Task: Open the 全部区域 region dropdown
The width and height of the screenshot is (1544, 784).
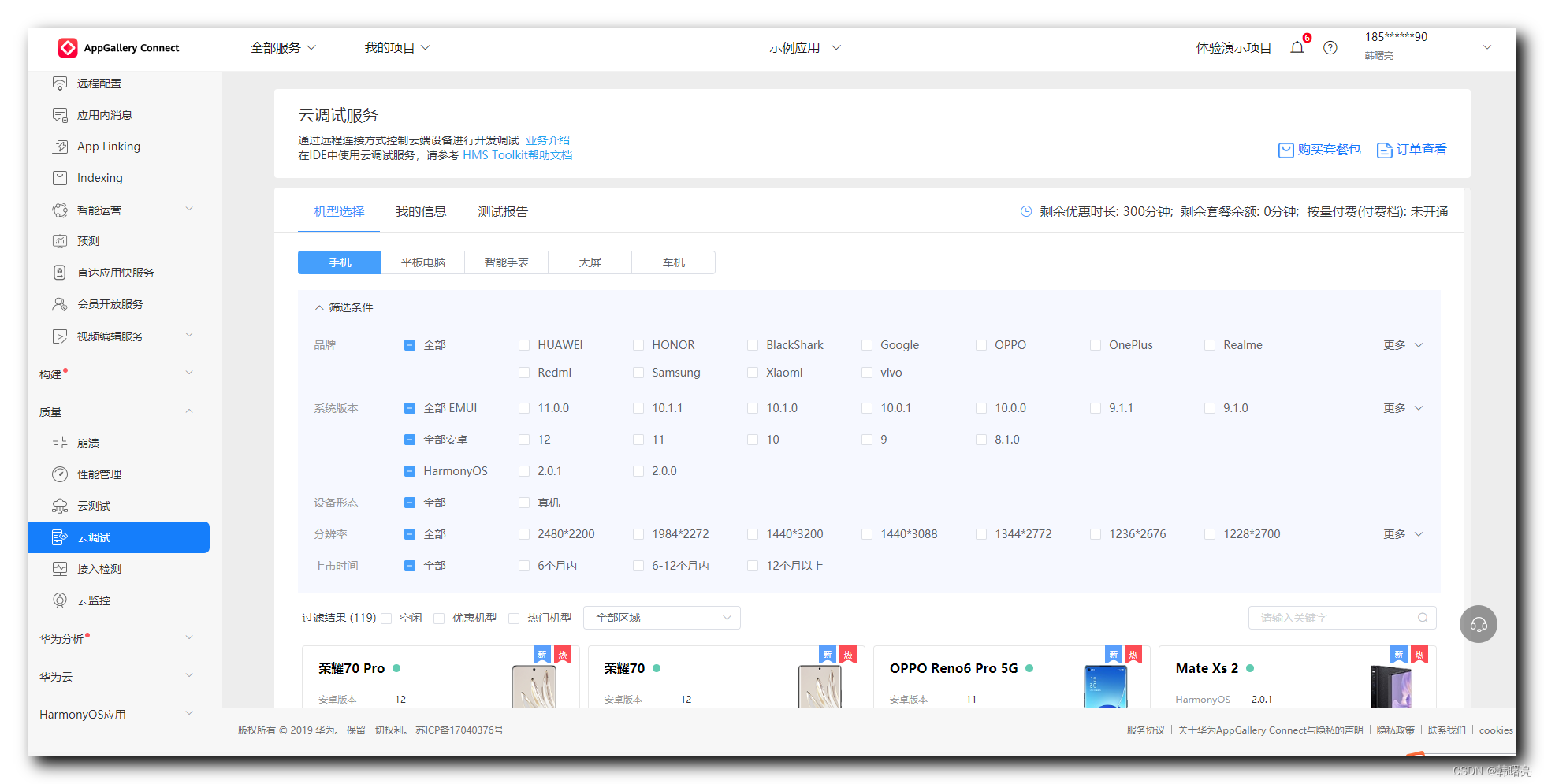Action: click(662, 618)
